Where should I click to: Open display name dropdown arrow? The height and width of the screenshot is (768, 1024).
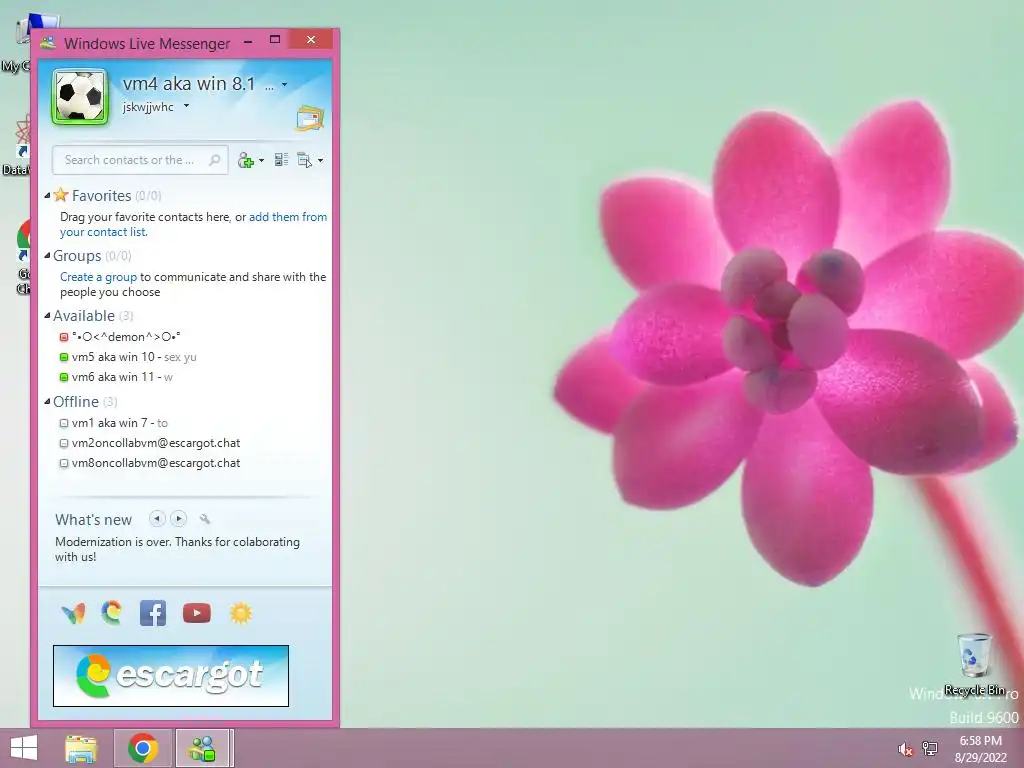(x=284, y=85)
